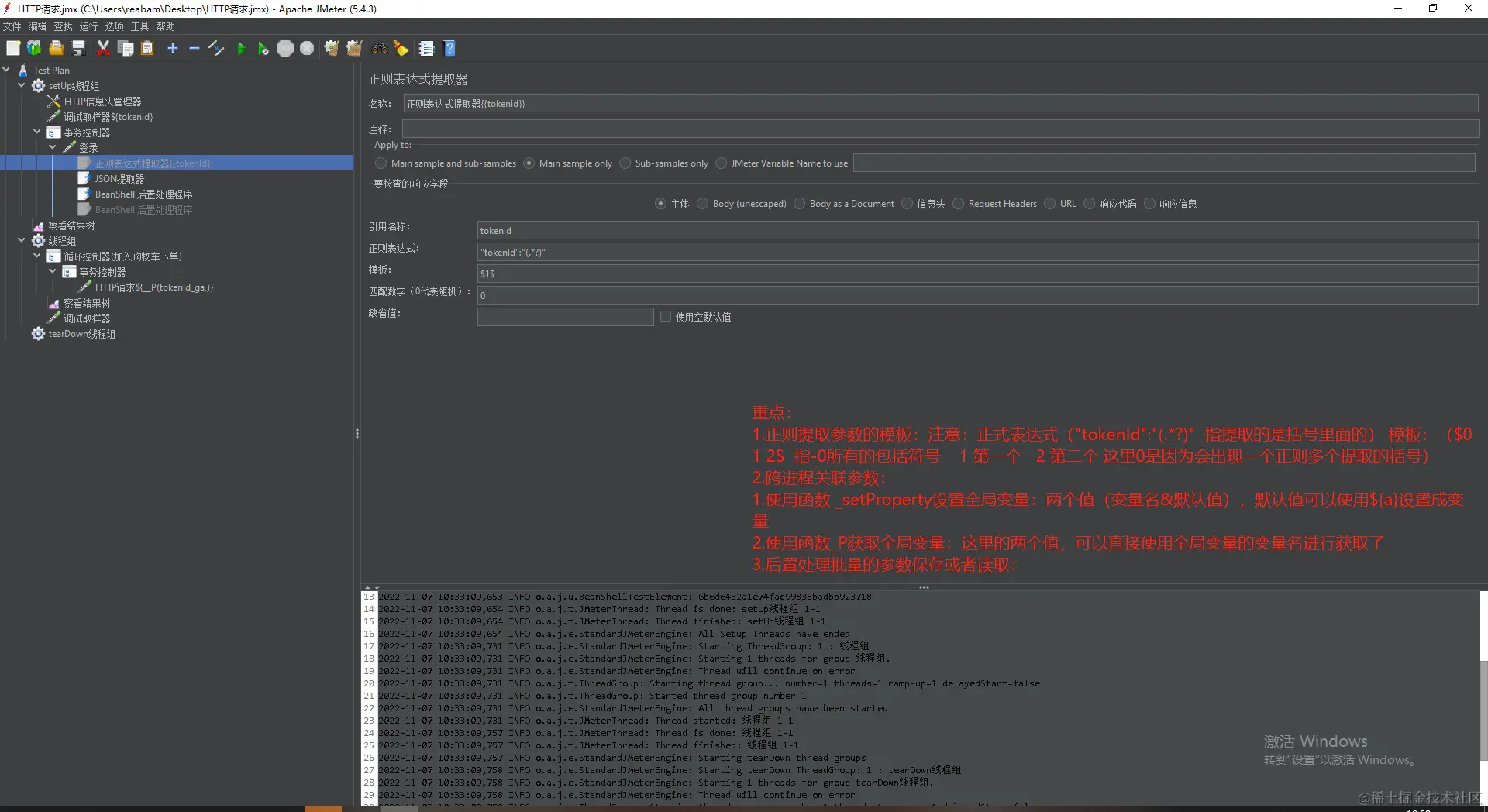This screenshot has width=1488, height=812.
Task: Open the 选项 menu
Action: click(114, 26)
